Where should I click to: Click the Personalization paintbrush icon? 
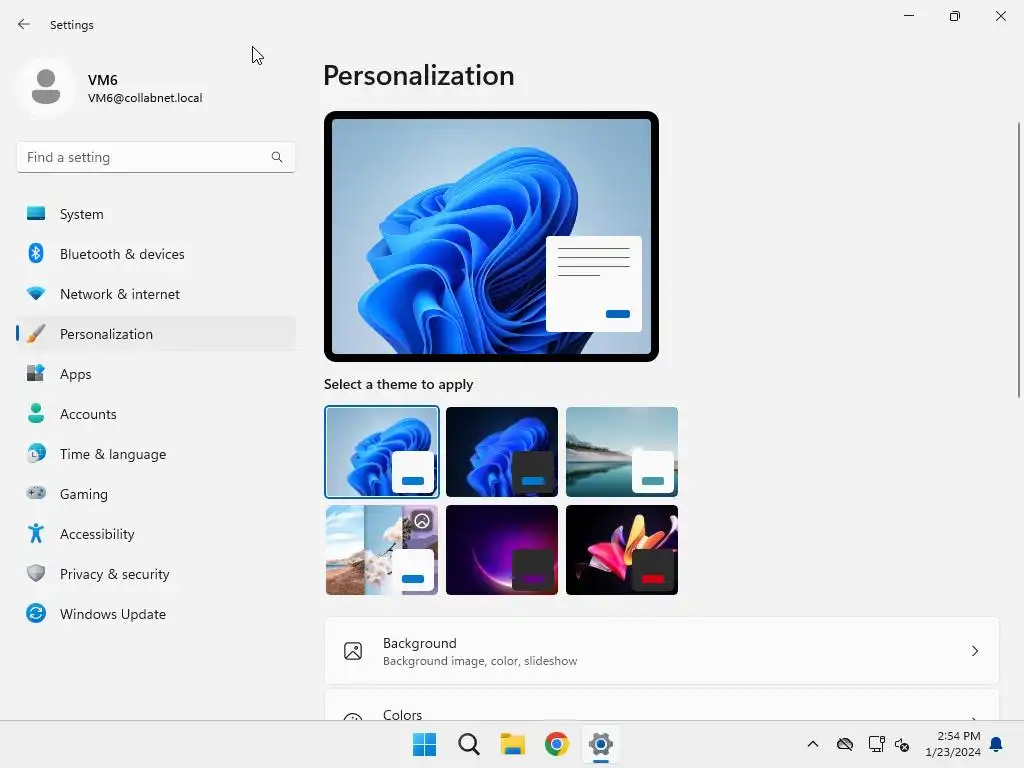click(36, 334)
